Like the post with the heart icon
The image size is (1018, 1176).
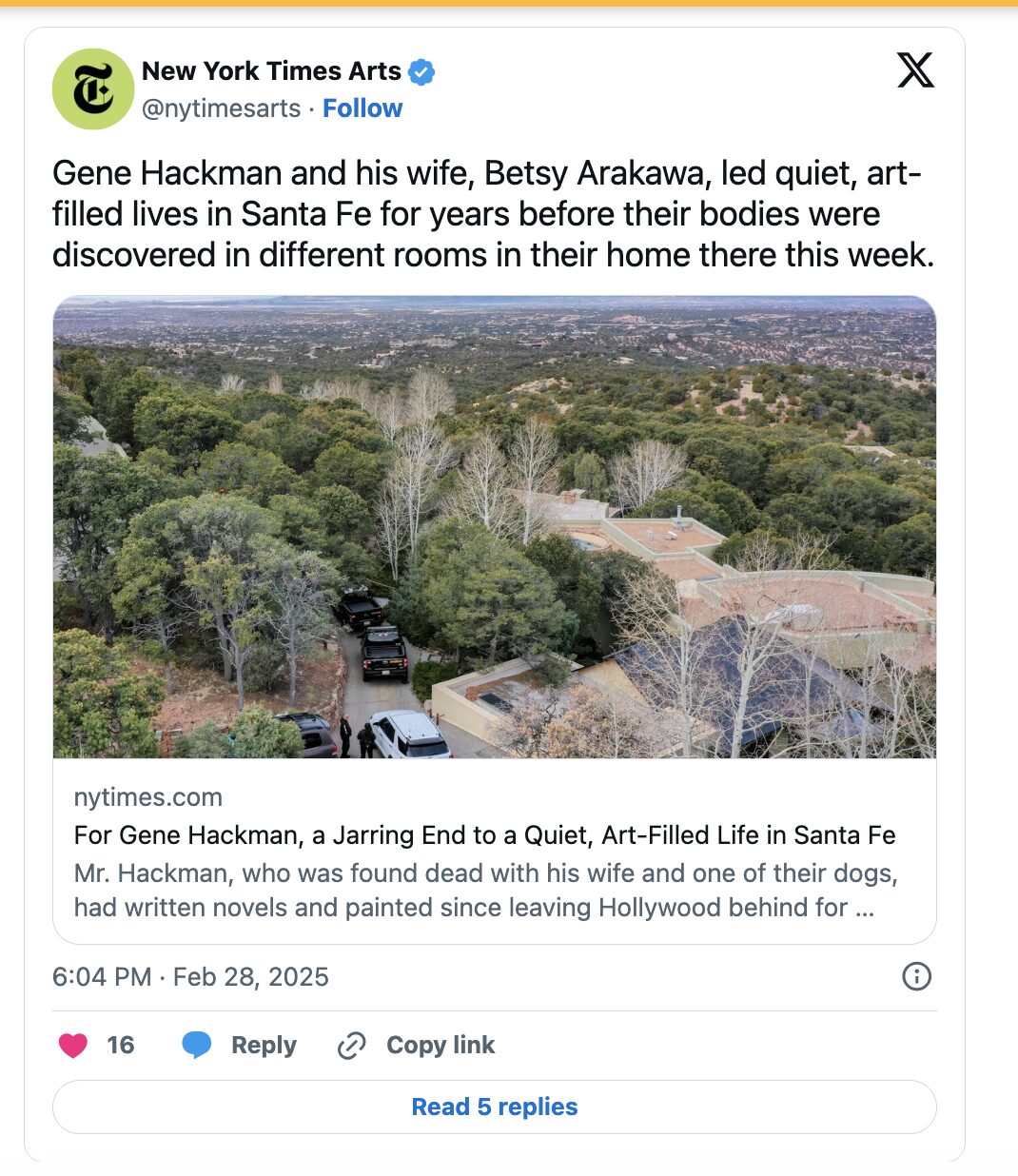click(73, 1045)
